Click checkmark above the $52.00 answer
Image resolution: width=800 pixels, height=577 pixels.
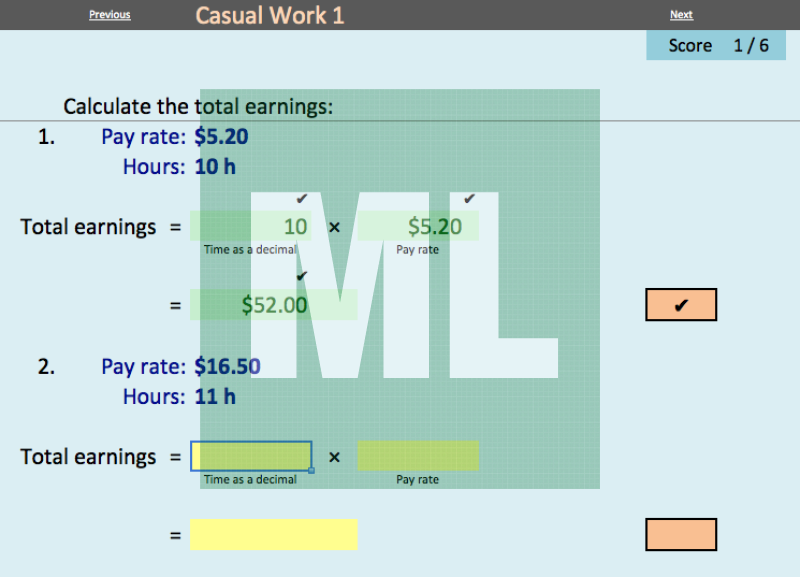click(301, 276)
